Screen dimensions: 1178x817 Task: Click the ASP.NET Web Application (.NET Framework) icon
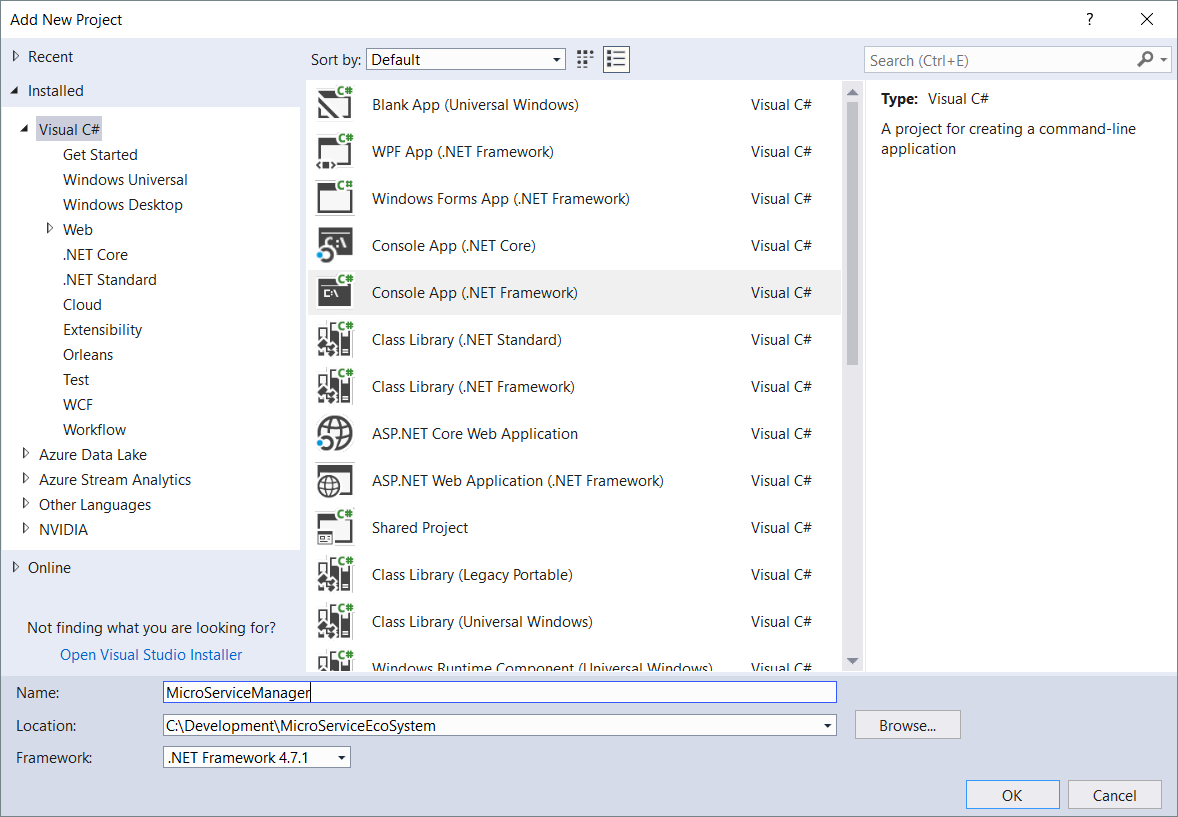tap(335, 480)
